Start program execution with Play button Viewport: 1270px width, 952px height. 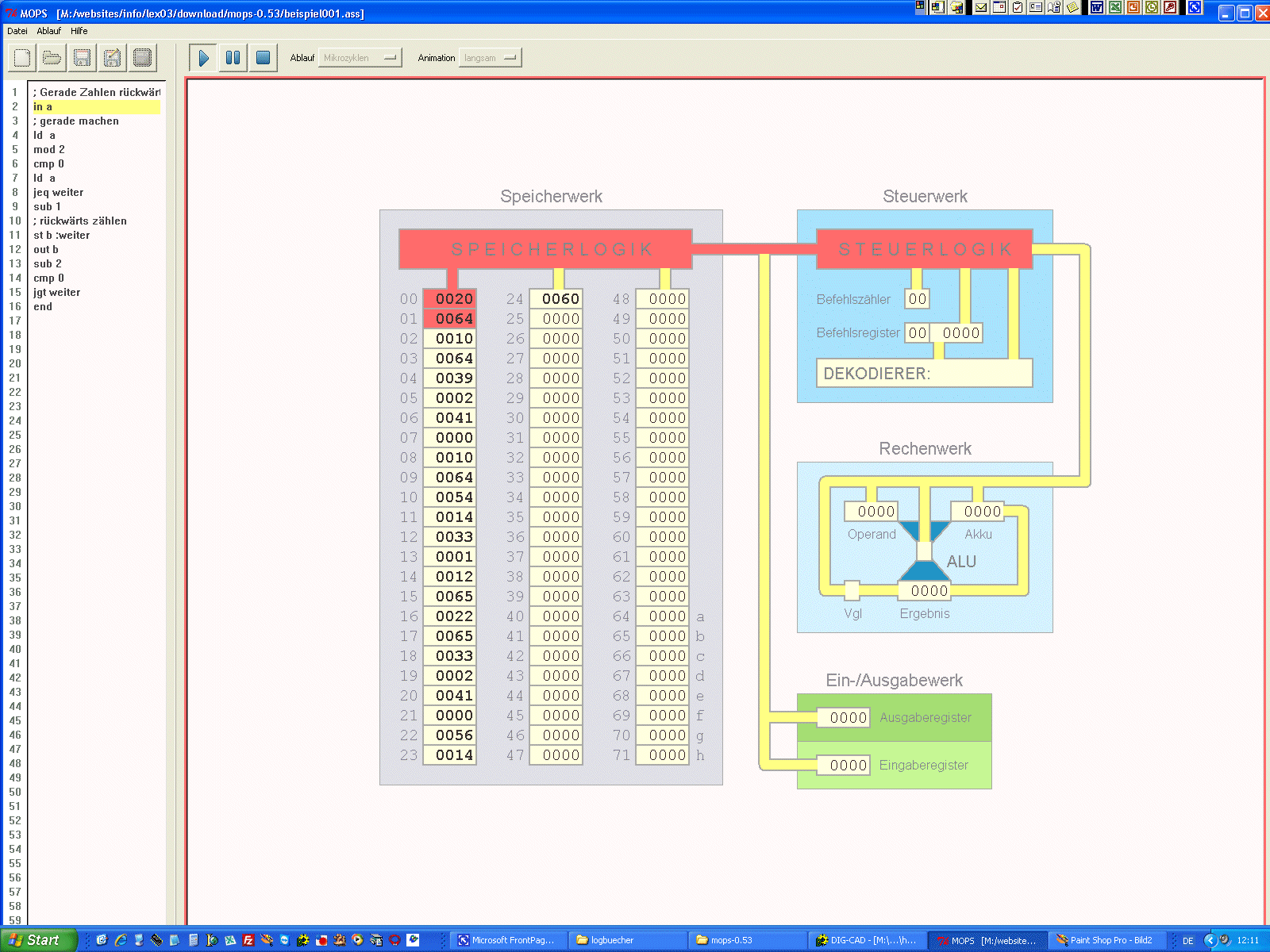point(203,58)
